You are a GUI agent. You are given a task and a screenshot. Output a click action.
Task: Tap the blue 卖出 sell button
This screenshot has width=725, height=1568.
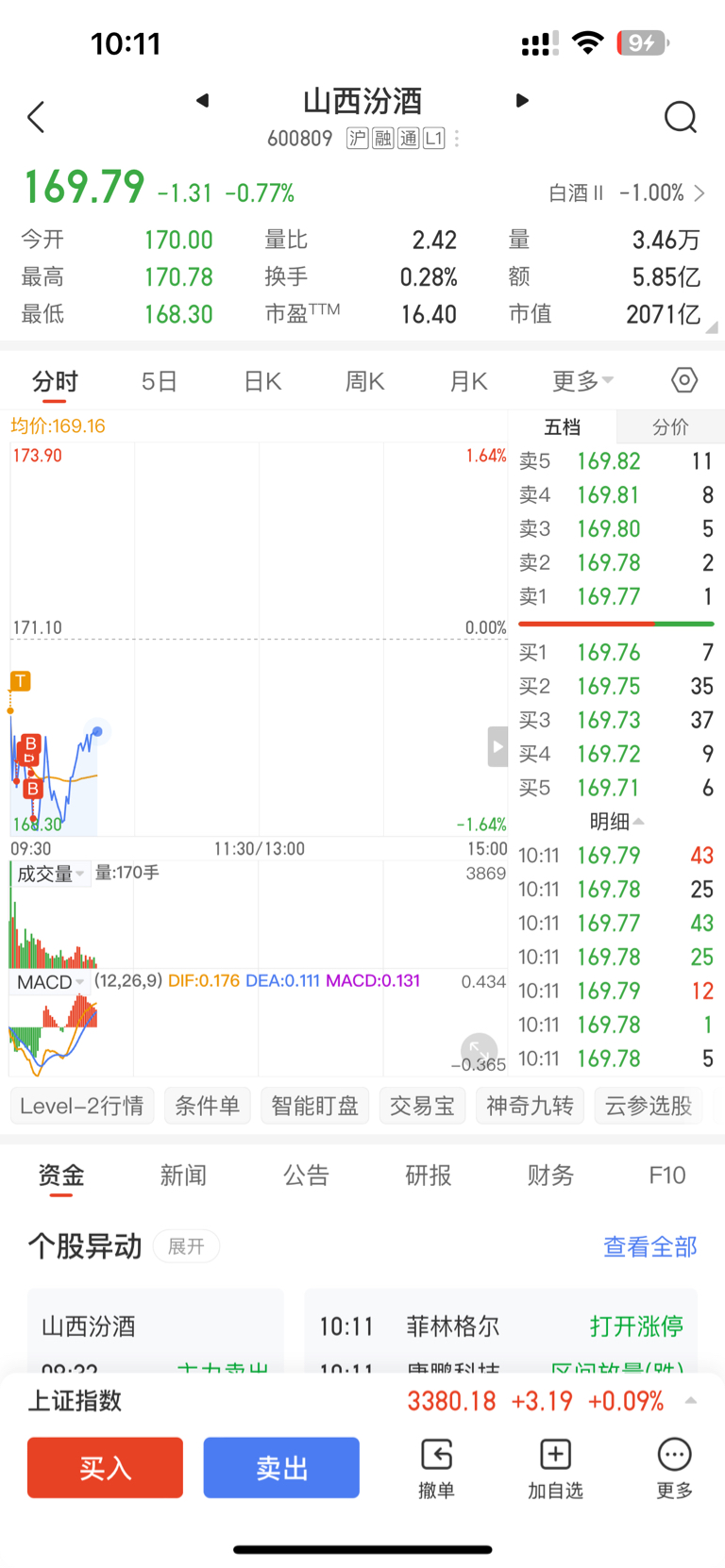(x=281, y=1468)
